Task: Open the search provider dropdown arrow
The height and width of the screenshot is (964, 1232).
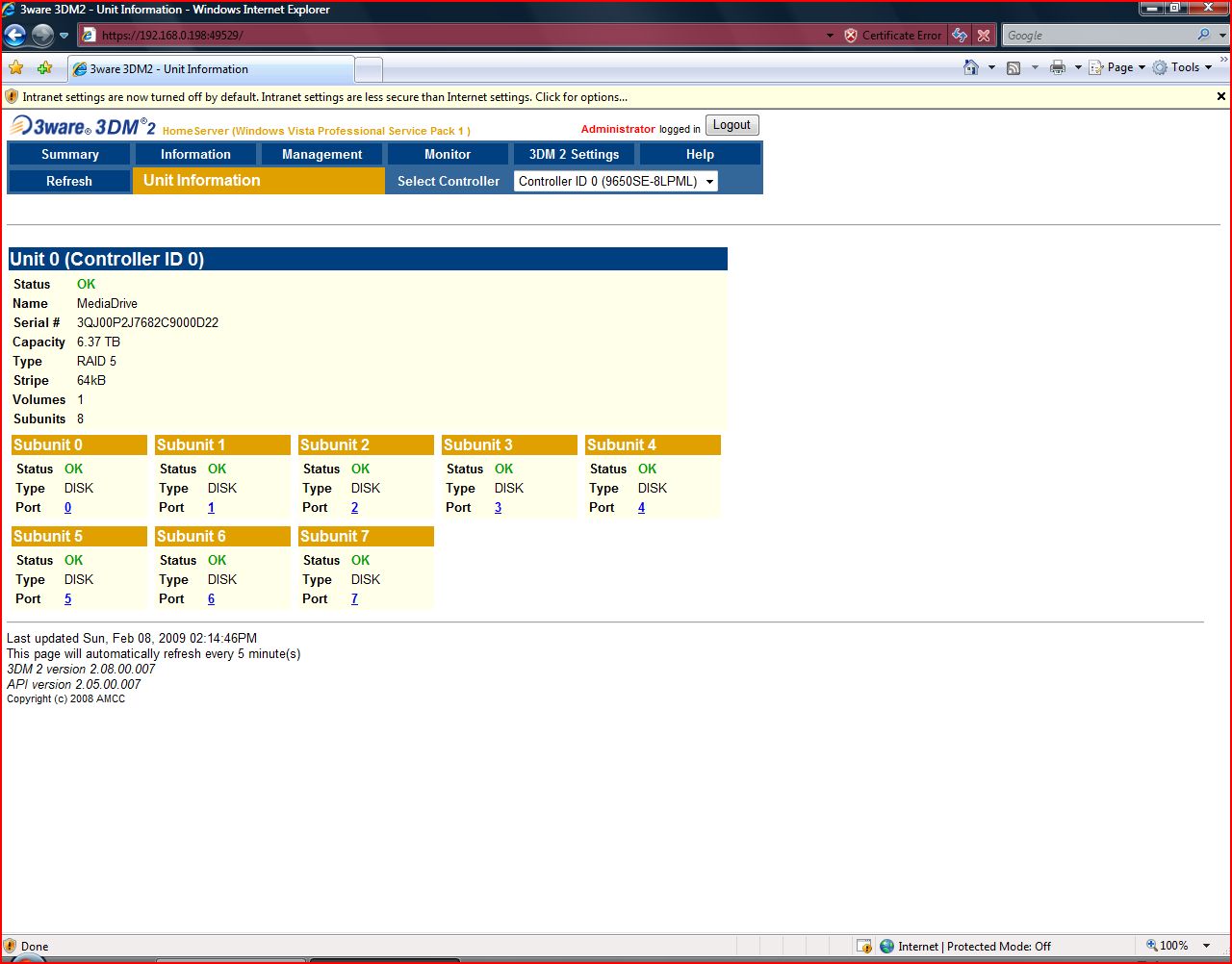Action: click(1222, 36)
